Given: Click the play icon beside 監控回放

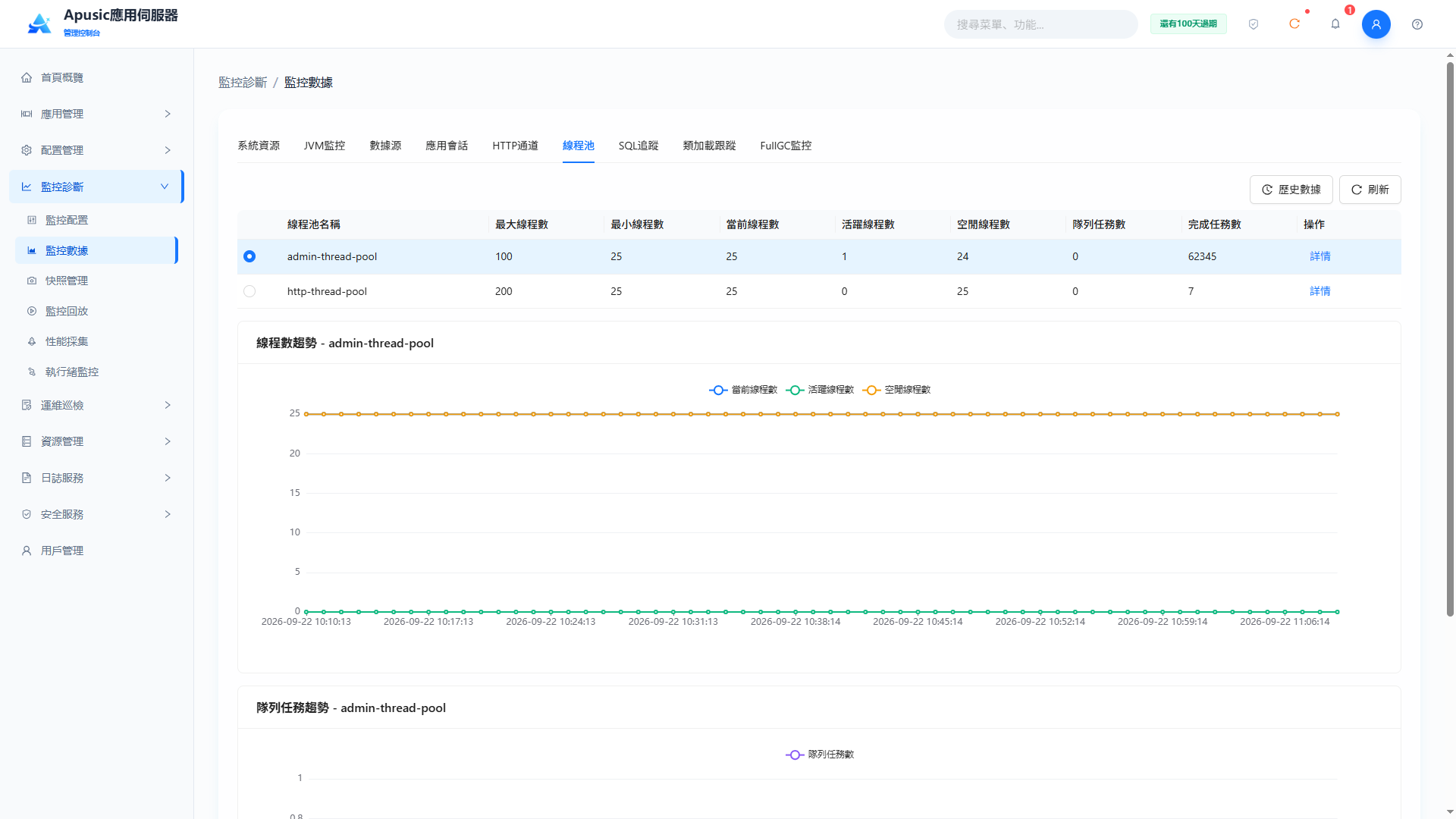Looking at the screenshot, I should pos(32,311).
